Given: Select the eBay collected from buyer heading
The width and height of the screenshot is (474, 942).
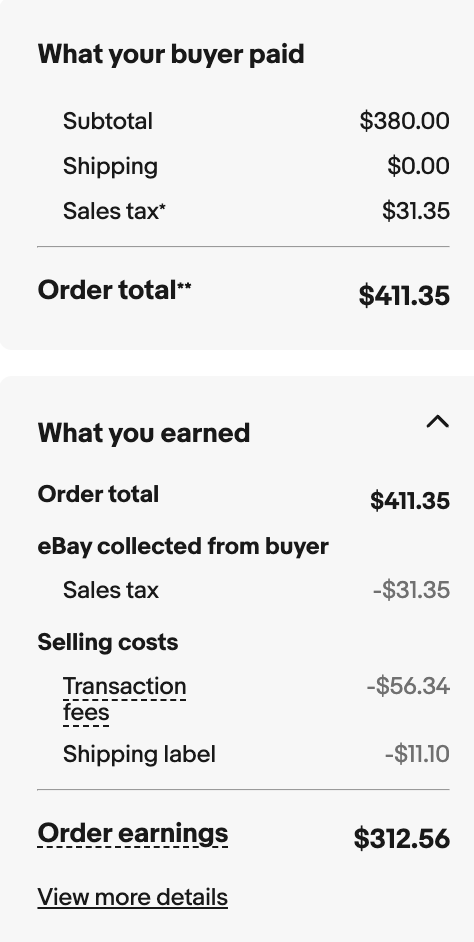Looking at the screenshot, I should (x=183, y=547).
